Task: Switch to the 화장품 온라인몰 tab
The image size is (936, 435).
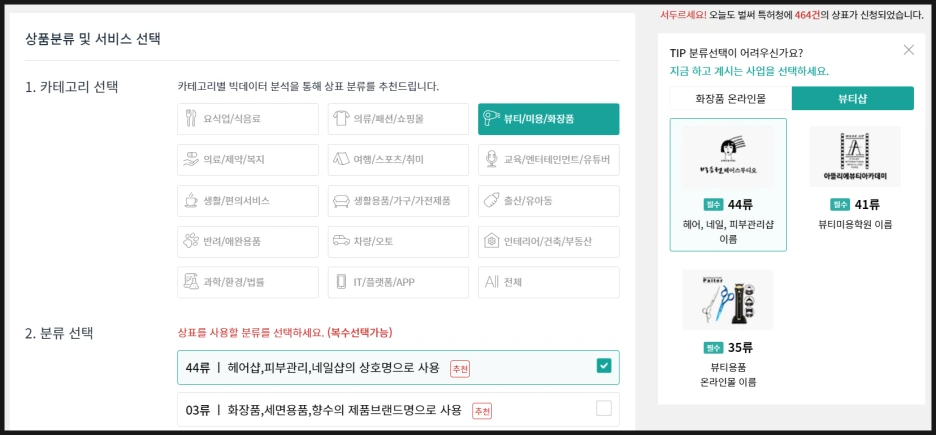Action: click(731, 99)
